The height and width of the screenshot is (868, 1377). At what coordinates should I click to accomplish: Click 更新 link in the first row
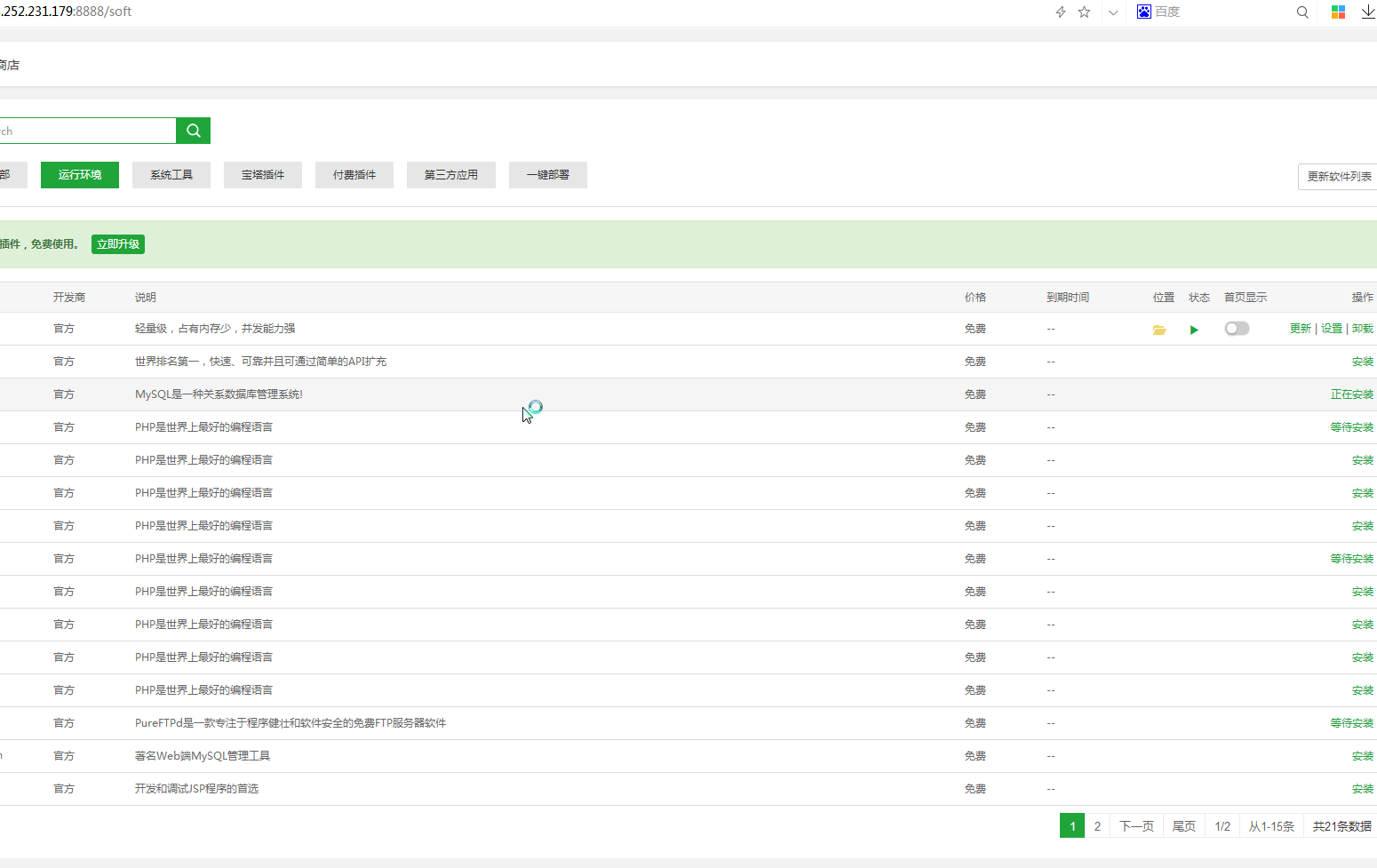(1300, 329)
